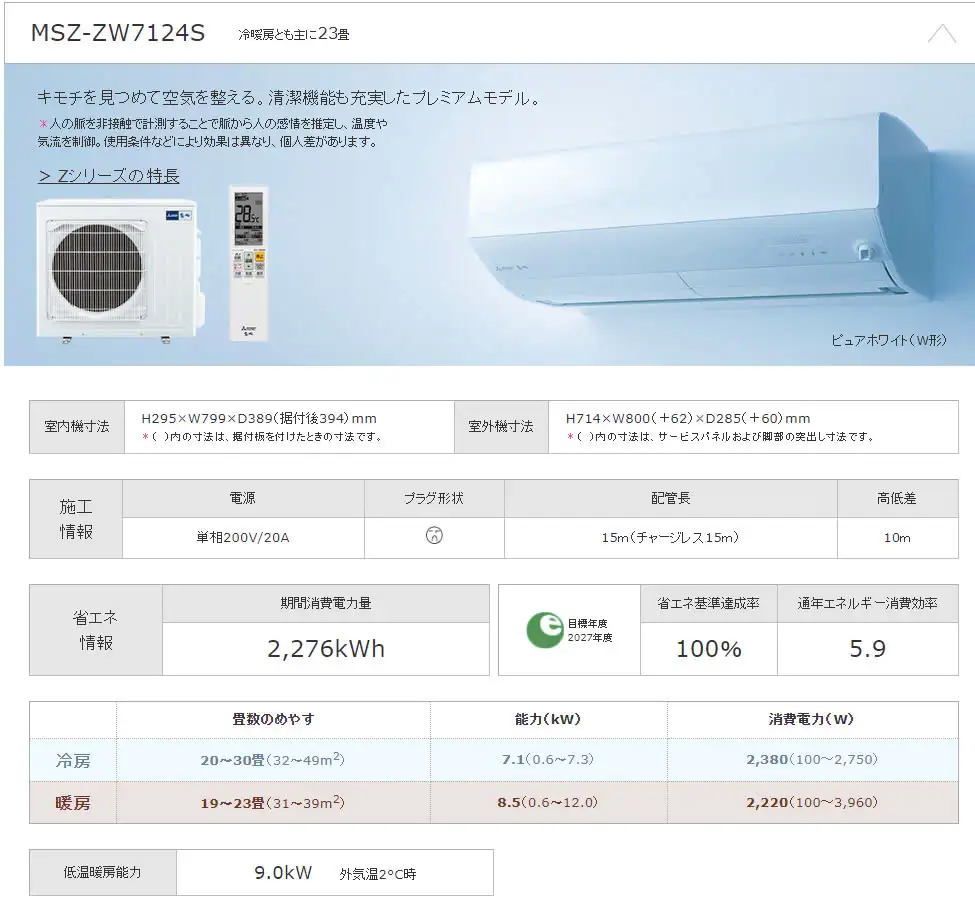Click the 外気温2℃時 note
Viewport: 975px width, 903px height.
pos(377,874)
